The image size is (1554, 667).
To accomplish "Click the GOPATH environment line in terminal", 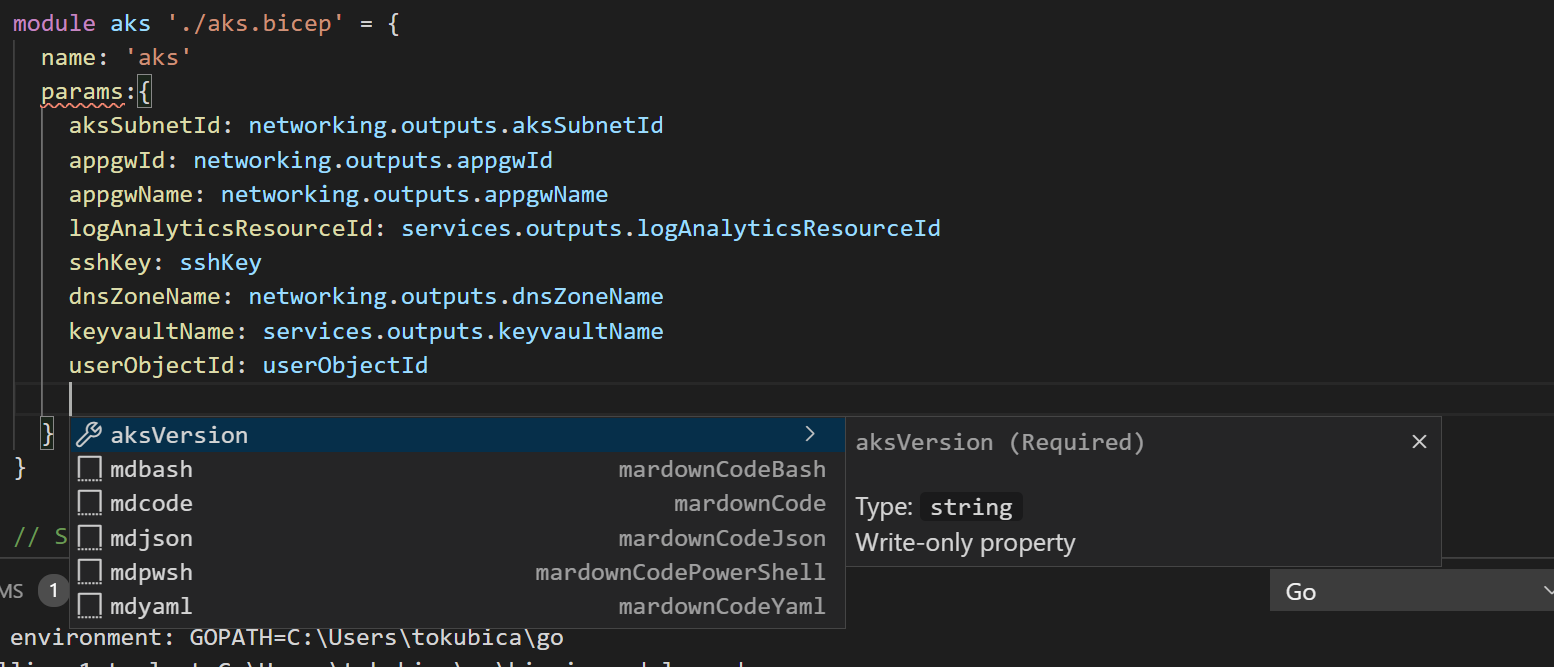I will (x=286, y=637).
